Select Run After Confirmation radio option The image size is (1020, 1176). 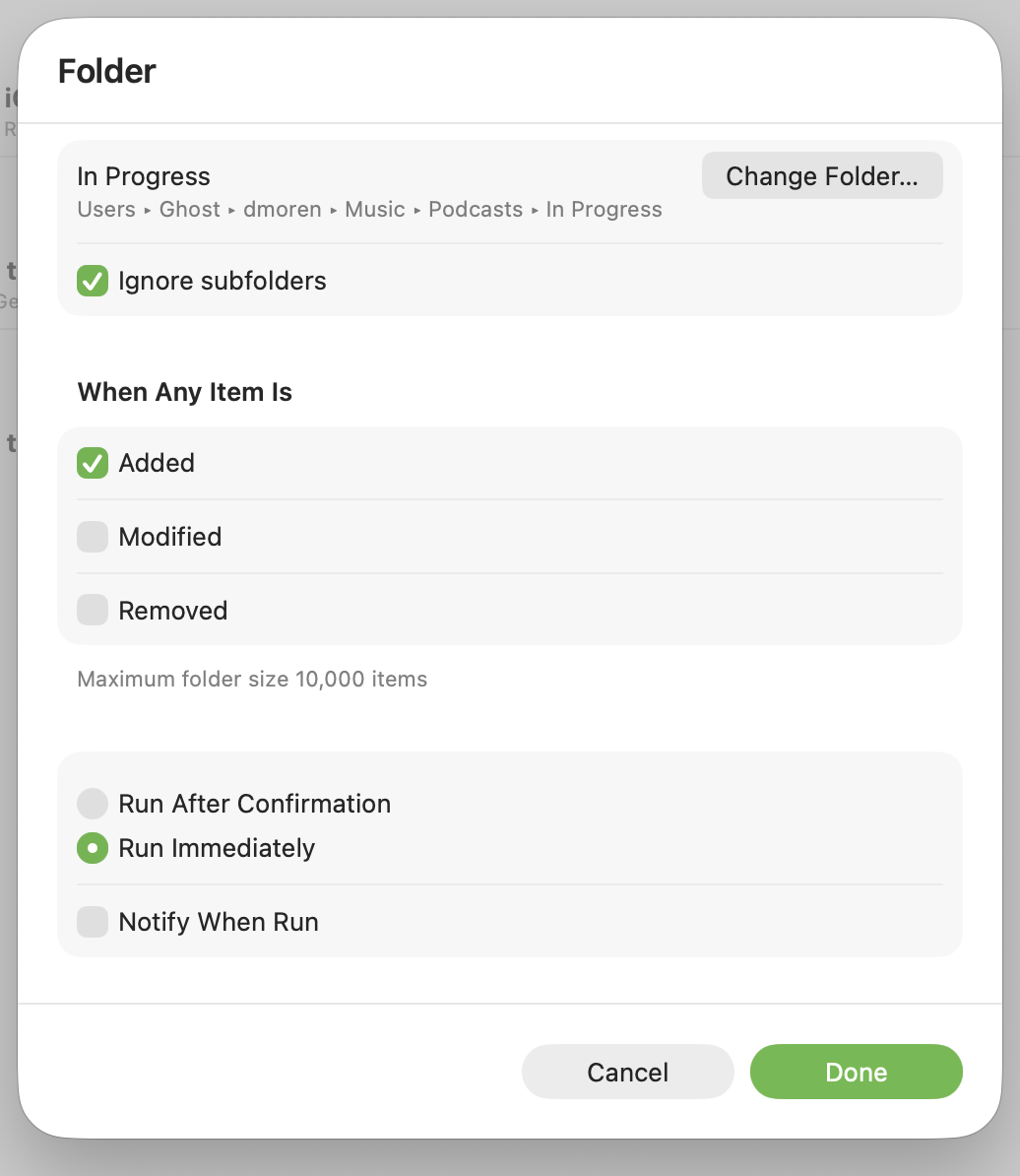(x=93, y=804)
